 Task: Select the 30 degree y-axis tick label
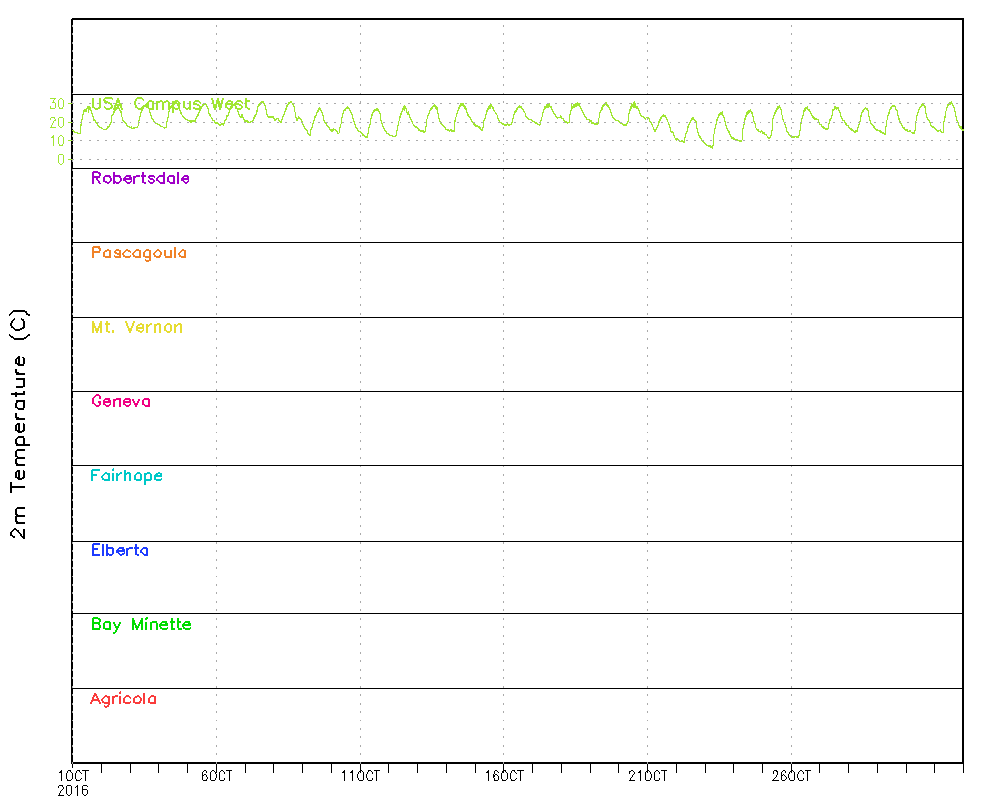point(57,103)
